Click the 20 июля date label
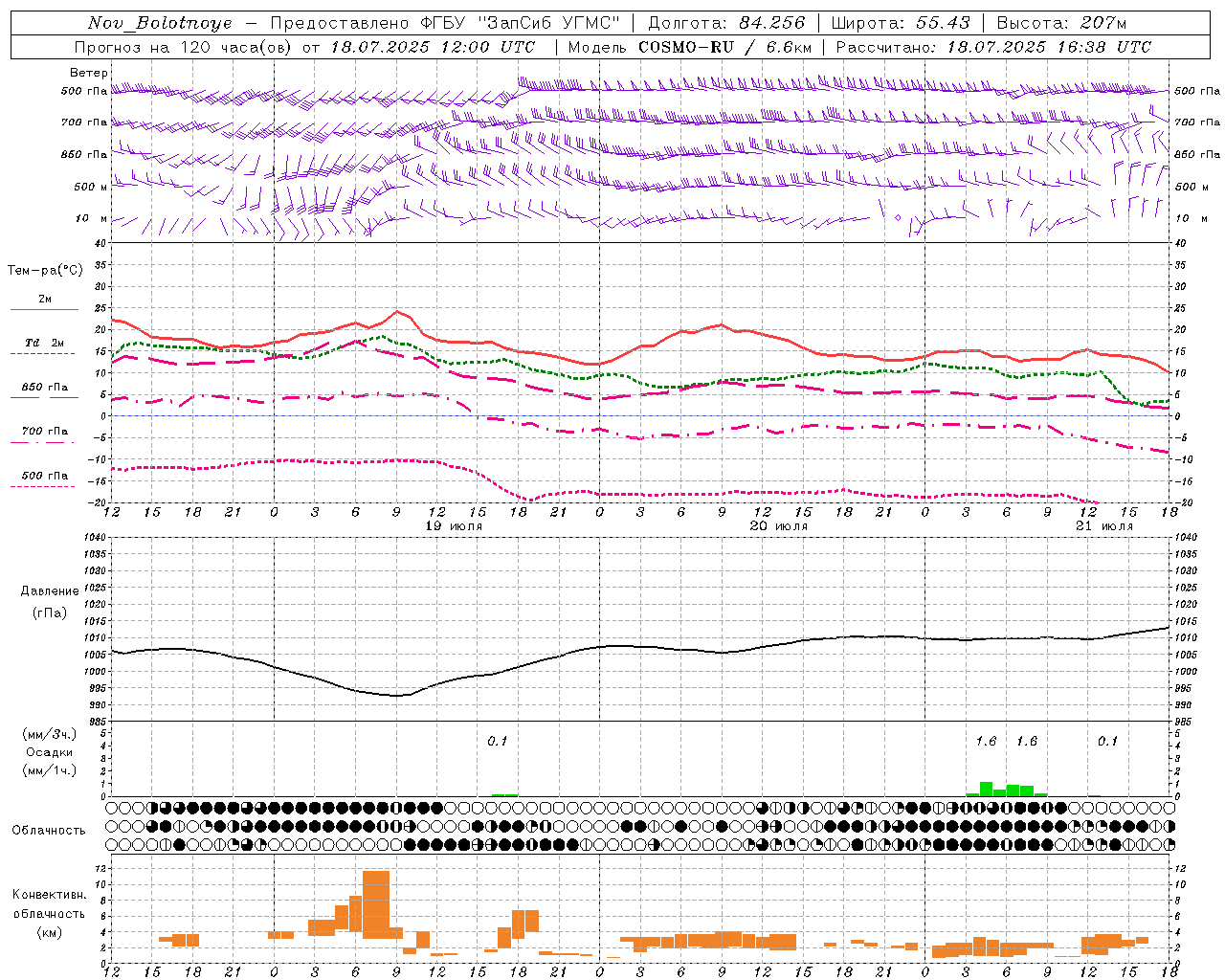Image resolution: width=1225 pixels, height=980 pixels. pyautogui.click(x=778, y=526)
